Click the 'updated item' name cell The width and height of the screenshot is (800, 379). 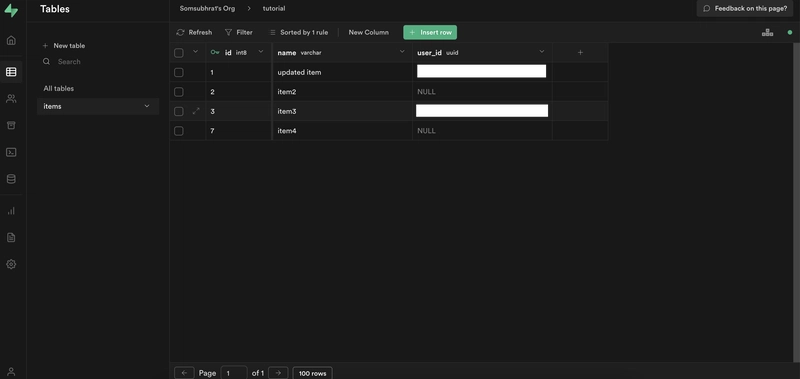(x=343, y=72)
